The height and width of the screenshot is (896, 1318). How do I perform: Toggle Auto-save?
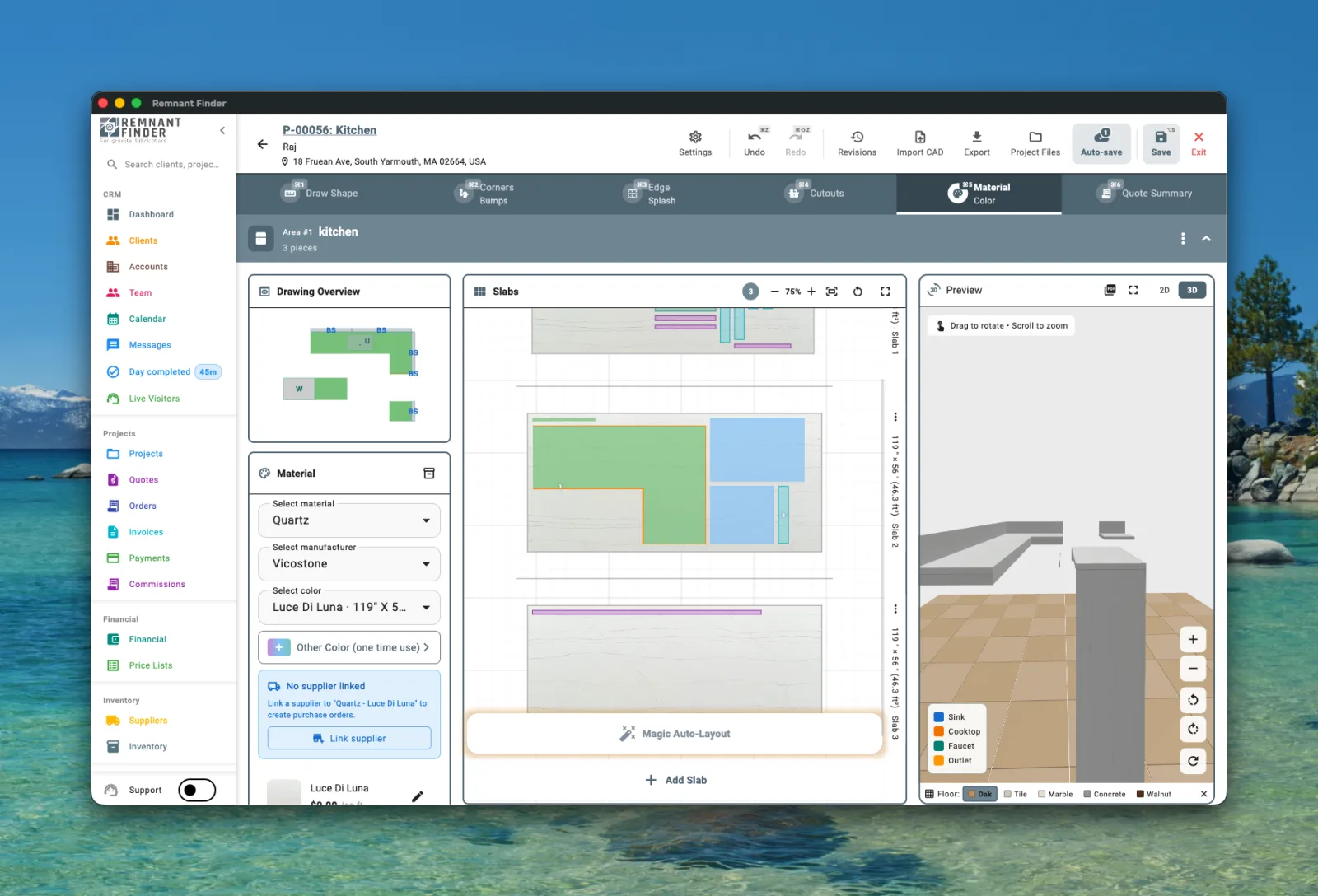[1101, 142]
